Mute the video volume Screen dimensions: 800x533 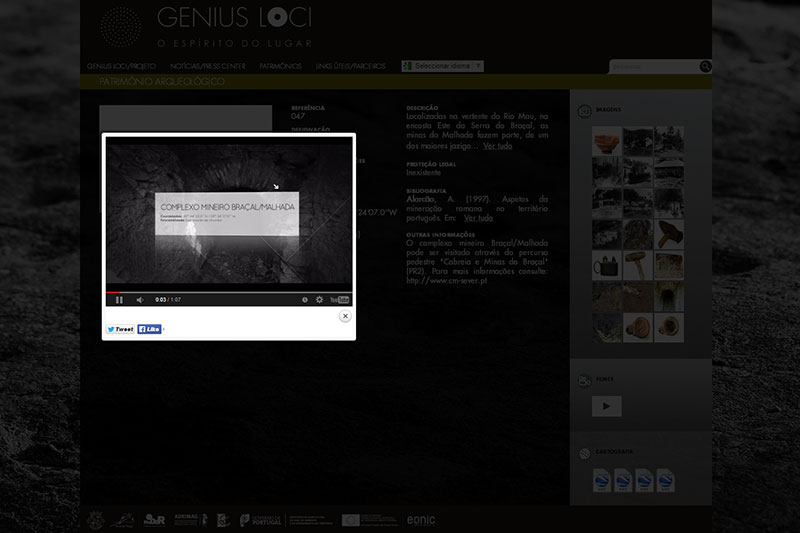tap(140, 300)
